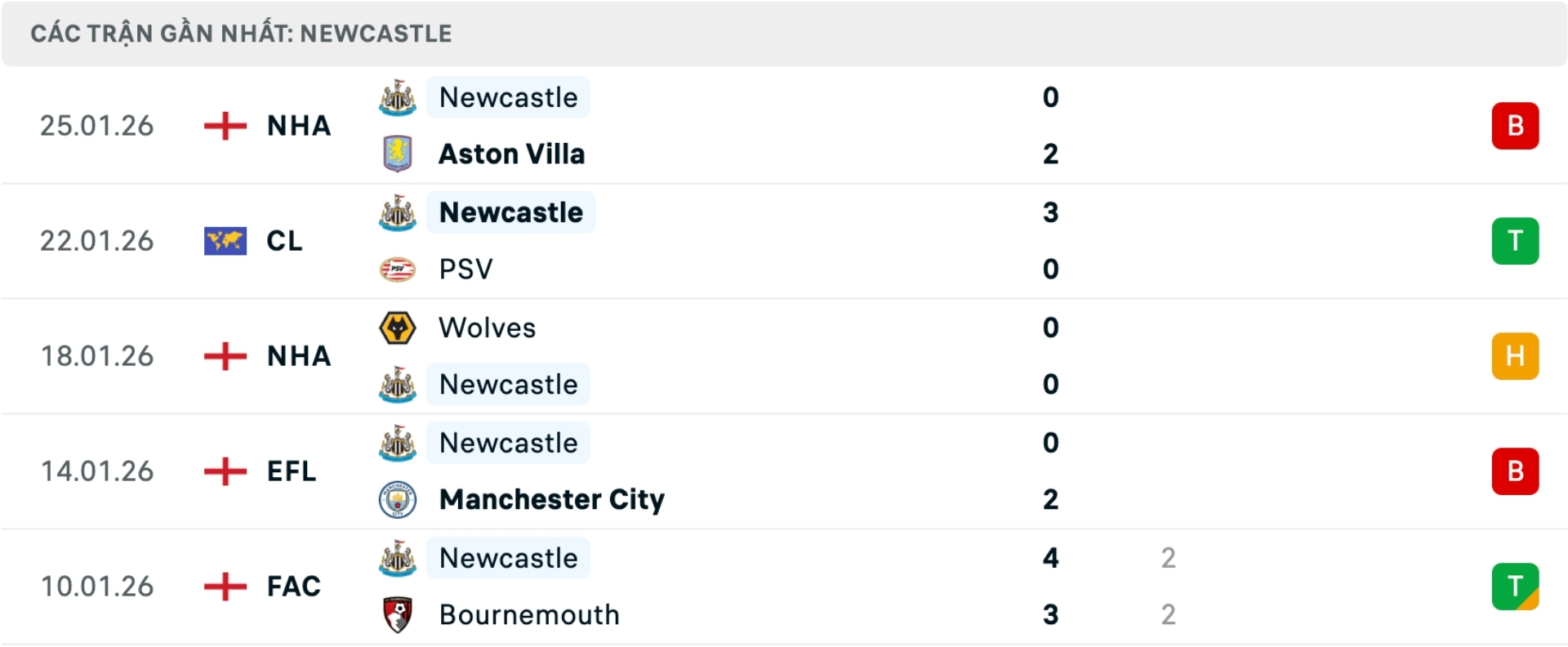
Task: Open the Bournemouth team link
Action: [x=529, y=614]
